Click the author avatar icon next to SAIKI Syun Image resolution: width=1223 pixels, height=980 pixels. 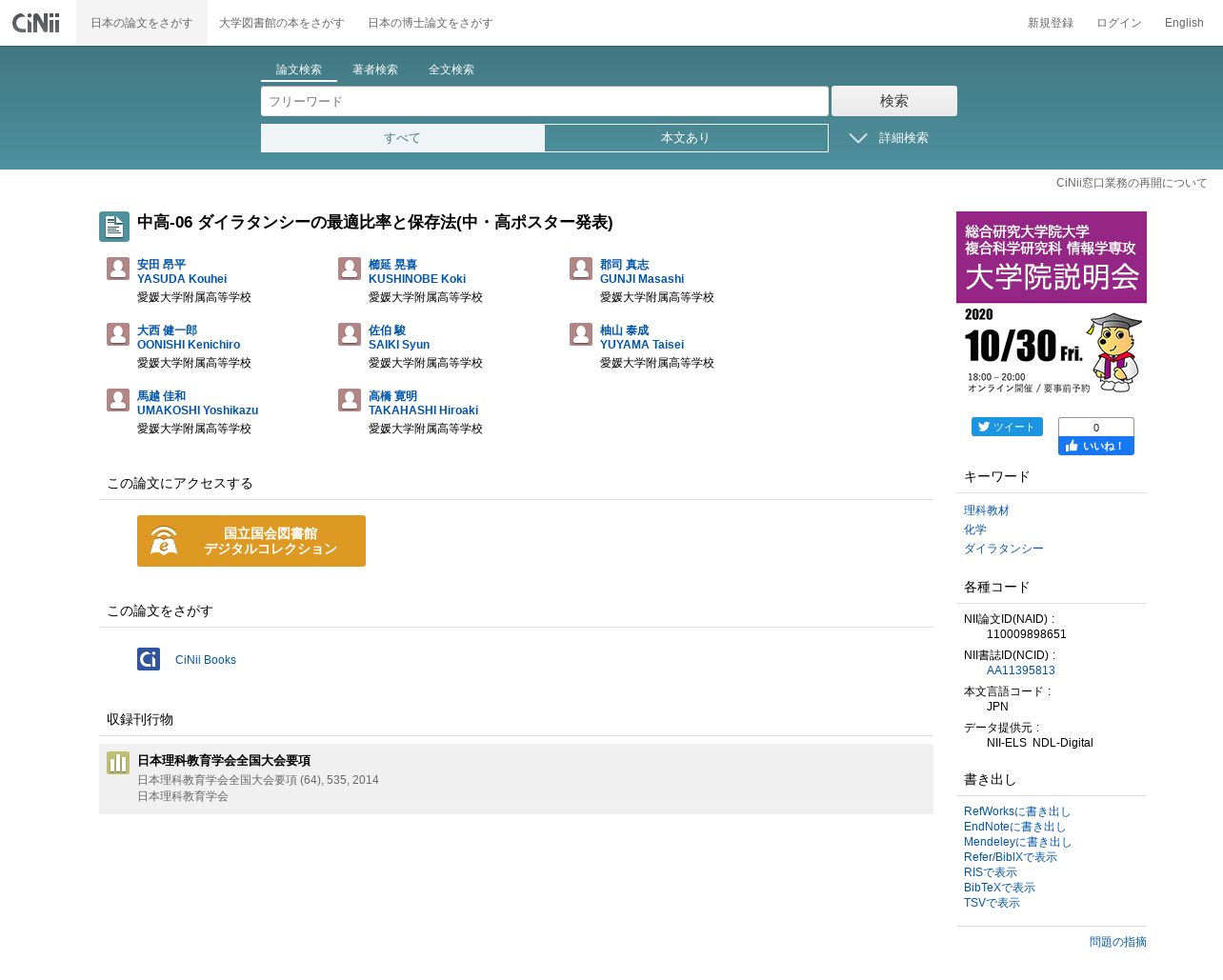pyautogui.click(x=350, y=334)
